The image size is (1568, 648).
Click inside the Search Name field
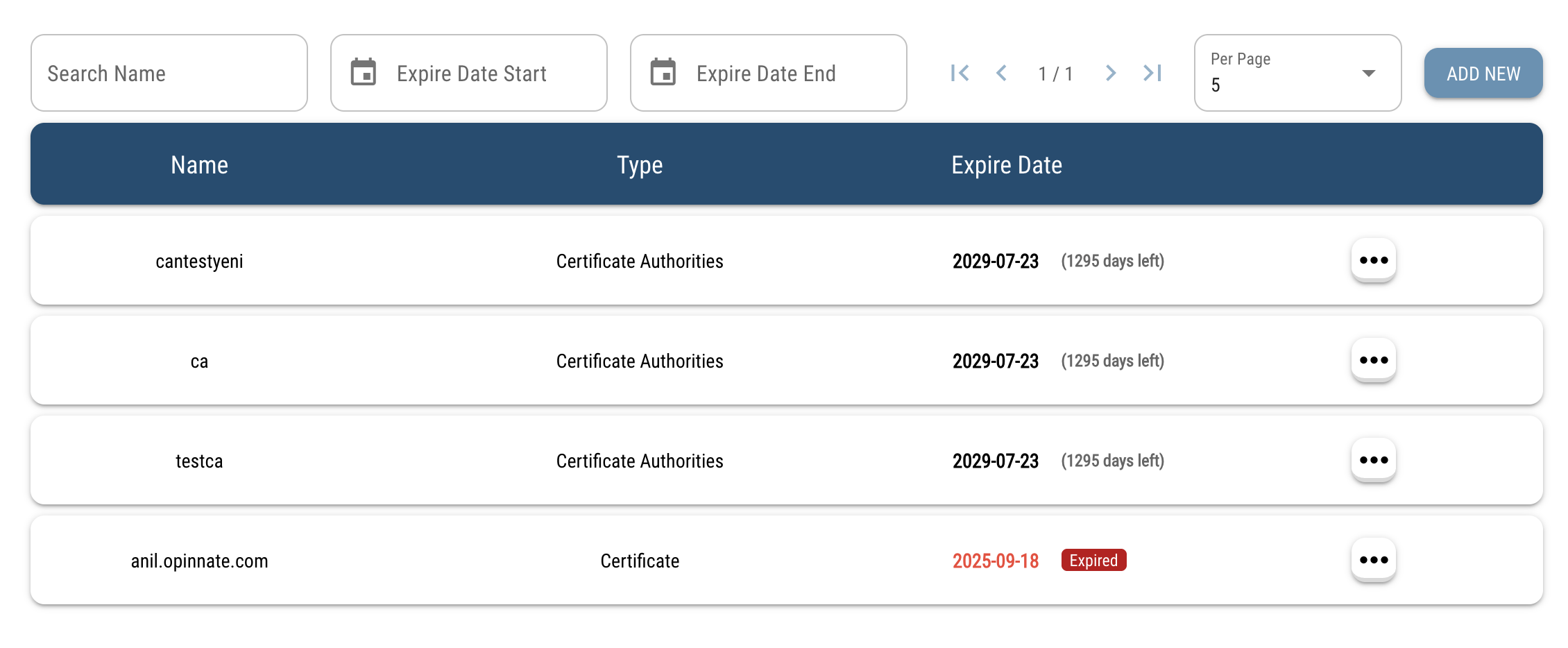point(169,73)
